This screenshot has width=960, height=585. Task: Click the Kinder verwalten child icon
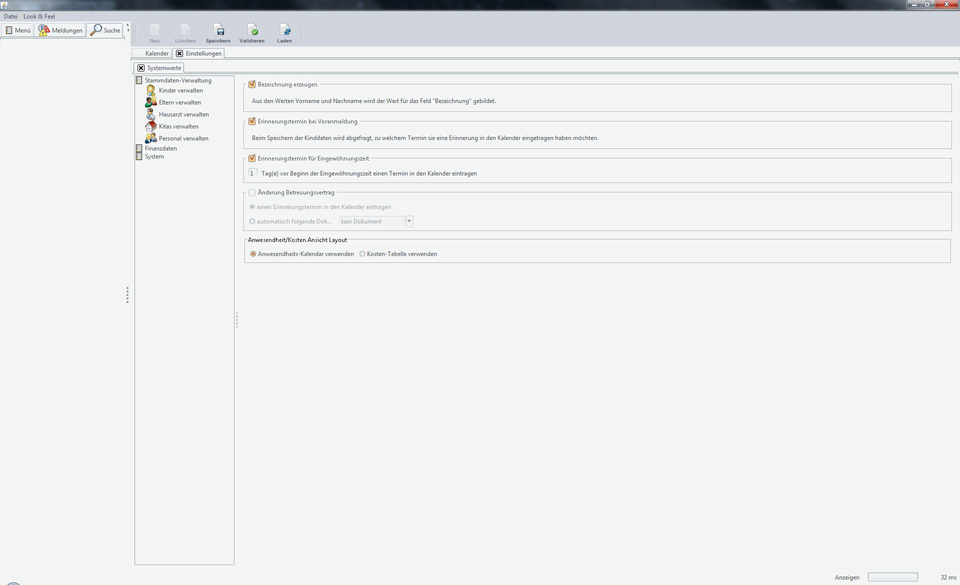(151, 91)
